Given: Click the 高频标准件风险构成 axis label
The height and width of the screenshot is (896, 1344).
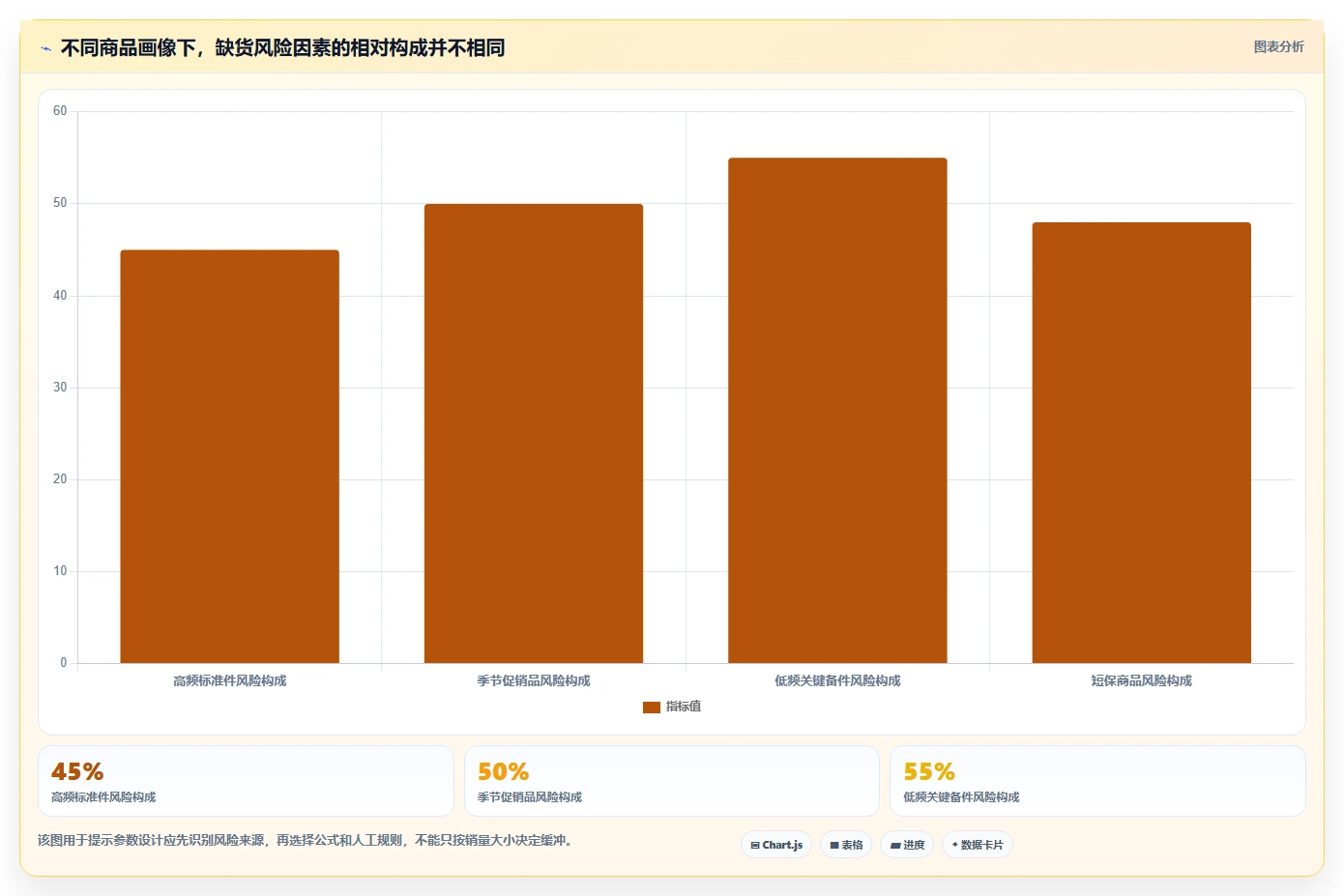Looking at the screenshot, I should point(229,680).
